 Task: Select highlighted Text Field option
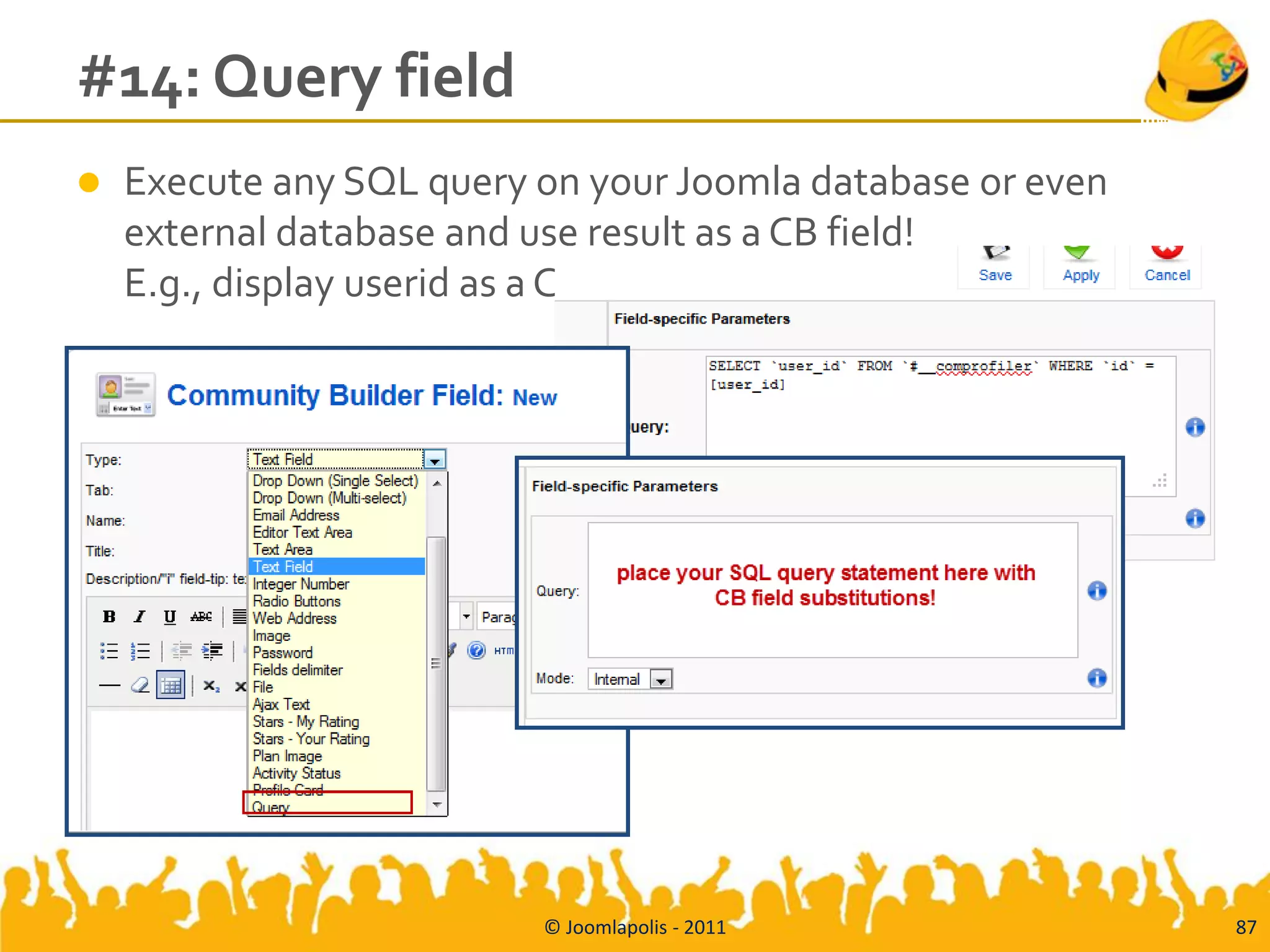[x=337, y=566]
